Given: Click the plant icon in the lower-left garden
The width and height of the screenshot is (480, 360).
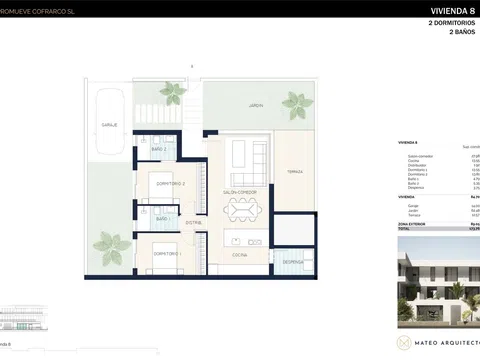Looking at the screenshot, I should (x=112, y=248).
